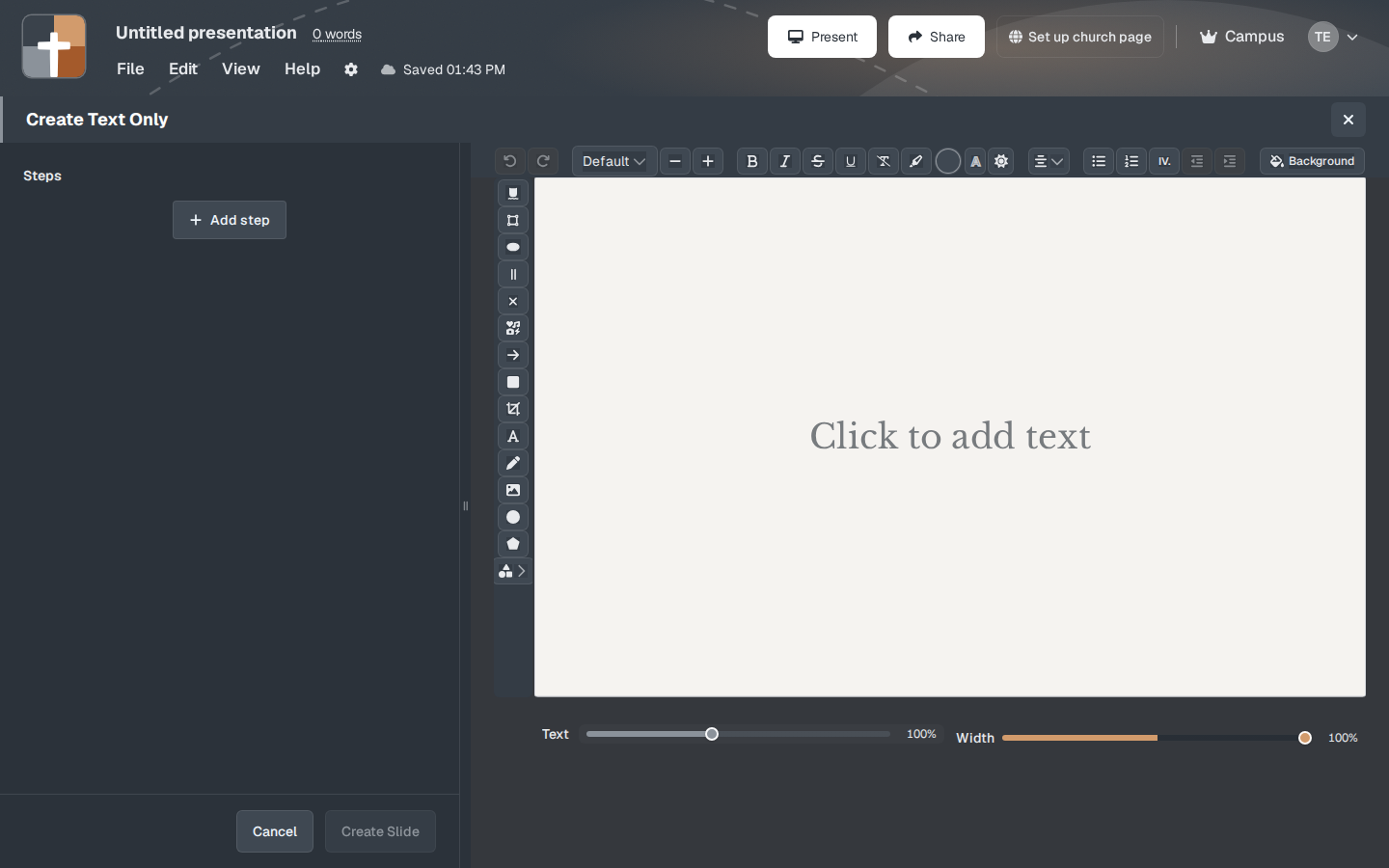The image size is (1389, 868).
Task: Click the Share button
Action: click(937, 37)
